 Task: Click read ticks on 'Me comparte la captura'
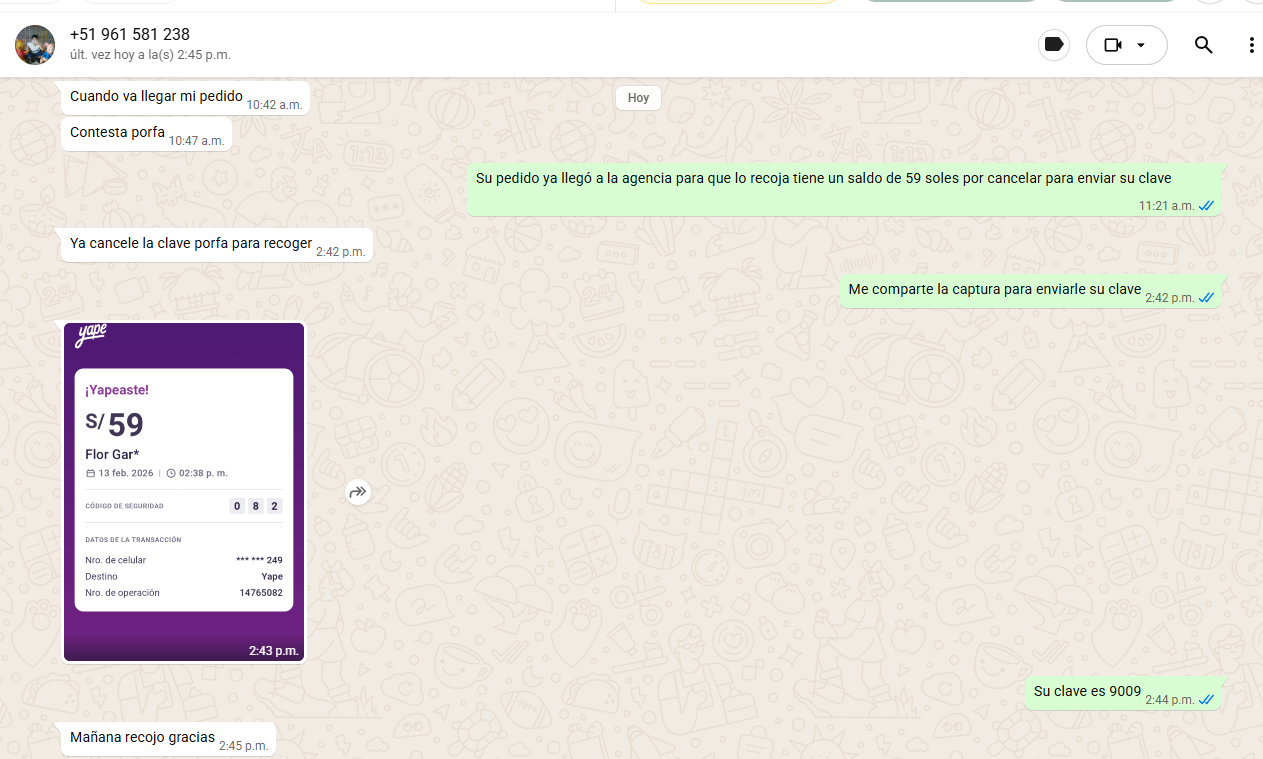pyautogui.click(x=1206, y=298)
